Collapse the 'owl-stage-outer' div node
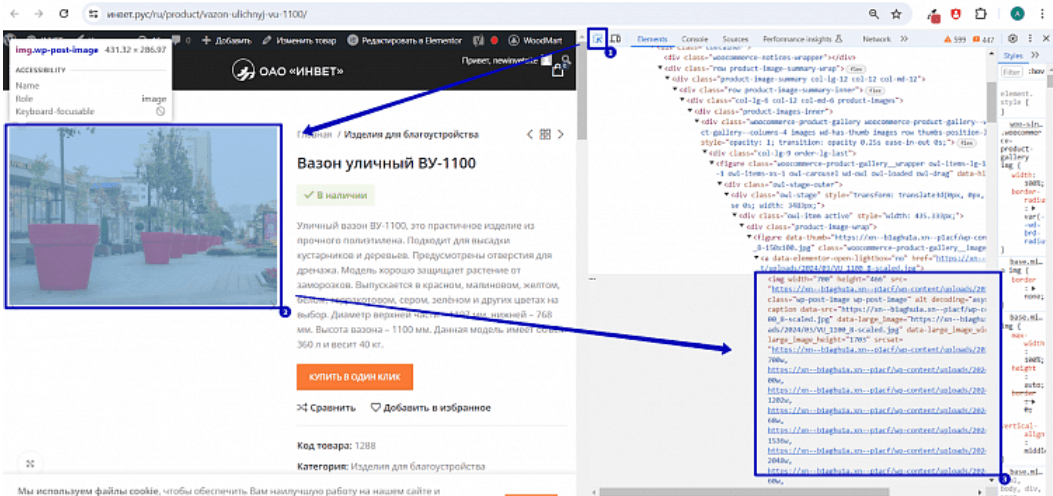Screen dimensions: 1053x496 (719, 184)
